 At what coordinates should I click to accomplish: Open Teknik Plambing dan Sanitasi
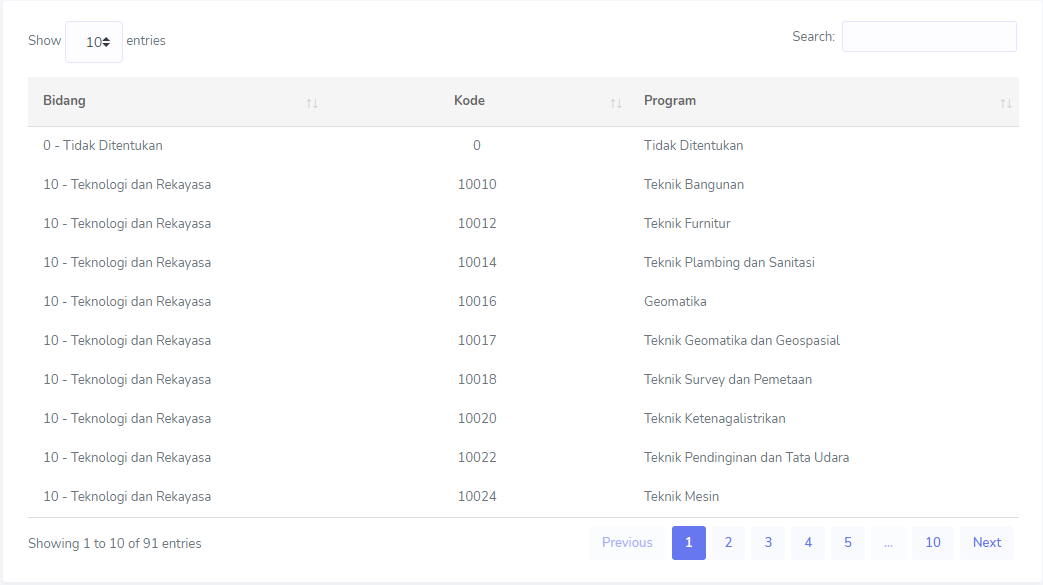(x=729, y=262)
